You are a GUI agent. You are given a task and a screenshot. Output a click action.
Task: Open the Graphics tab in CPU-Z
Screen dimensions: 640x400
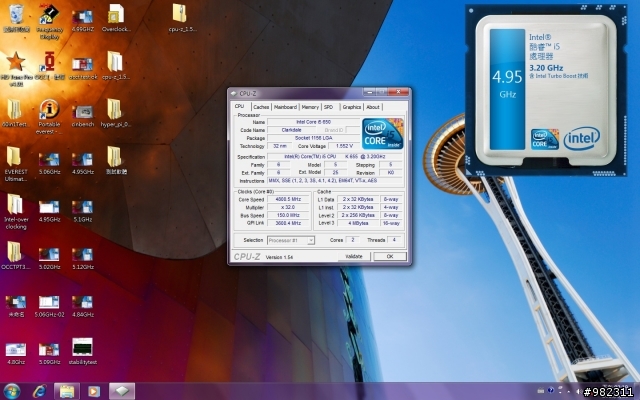click(x=351, y=107)
